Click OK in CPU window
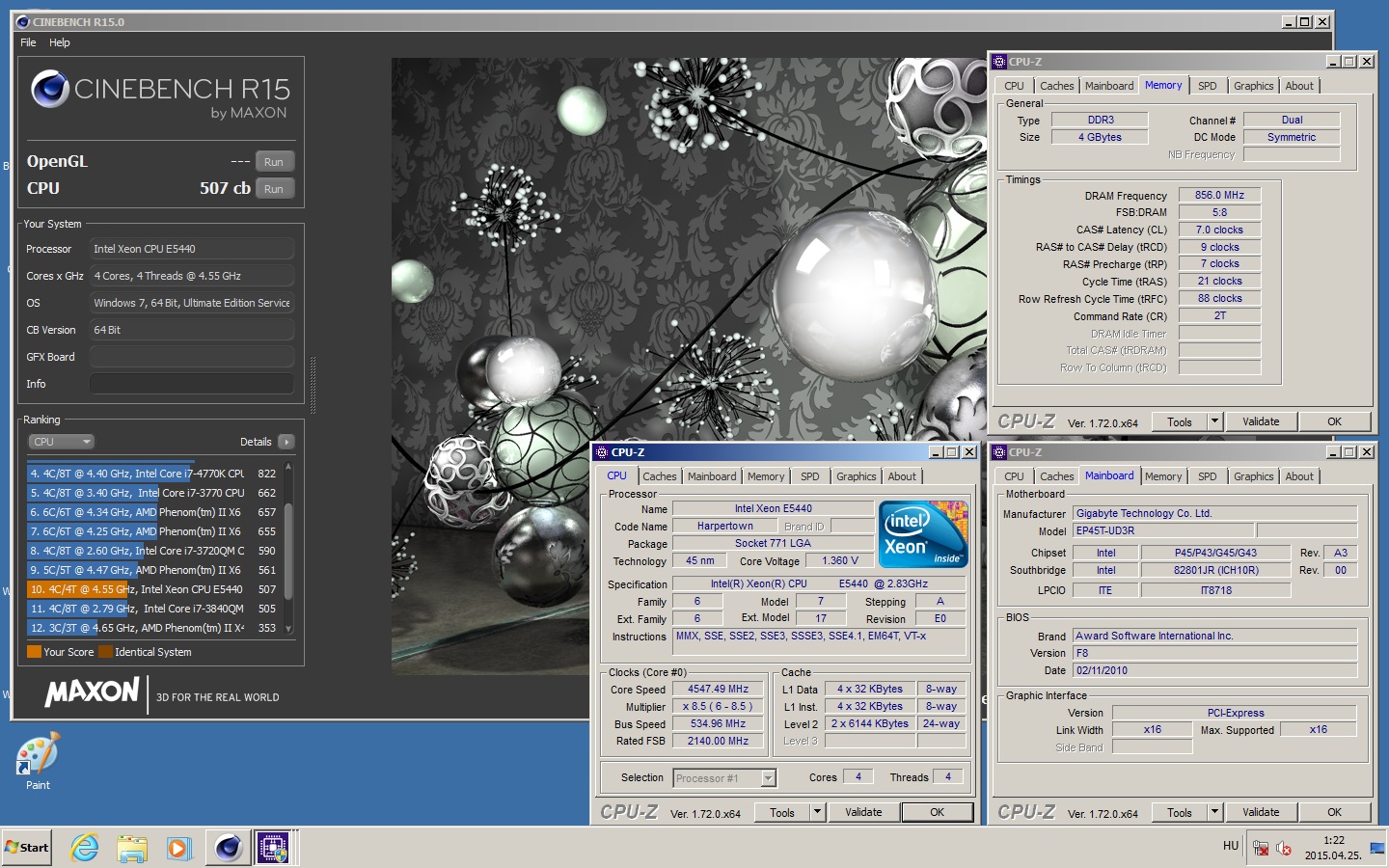The height and width of the screenshot is (868, 1389). pos(937,812)
